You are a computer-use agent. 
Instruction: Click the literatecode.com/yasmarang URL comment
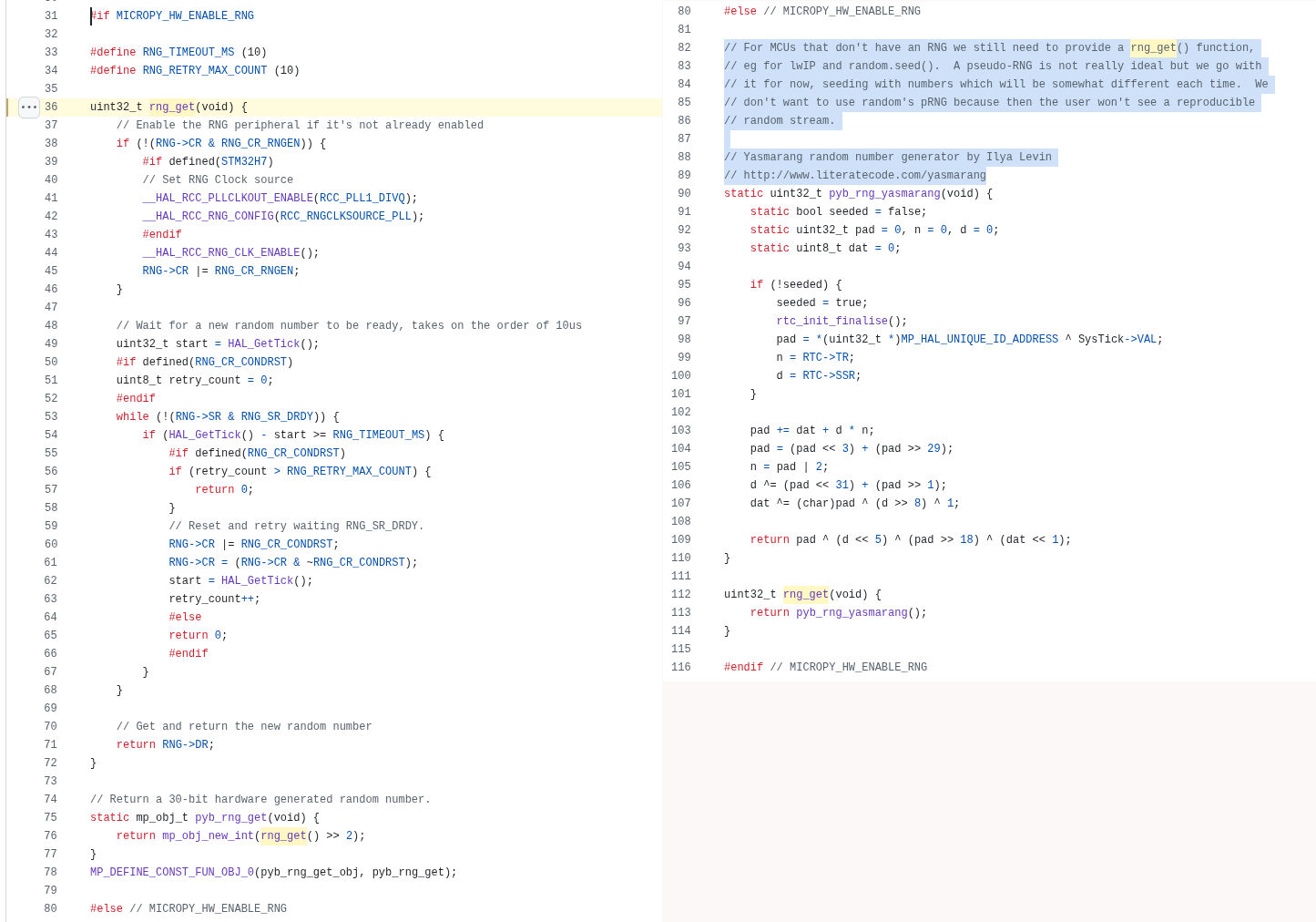(855, 175)
